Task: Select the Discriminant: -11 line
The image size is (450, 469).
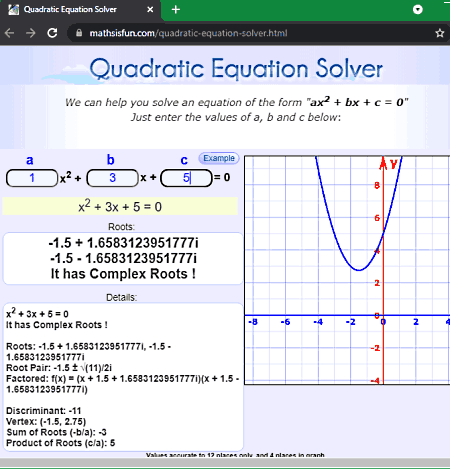Action: click(44, 411)
